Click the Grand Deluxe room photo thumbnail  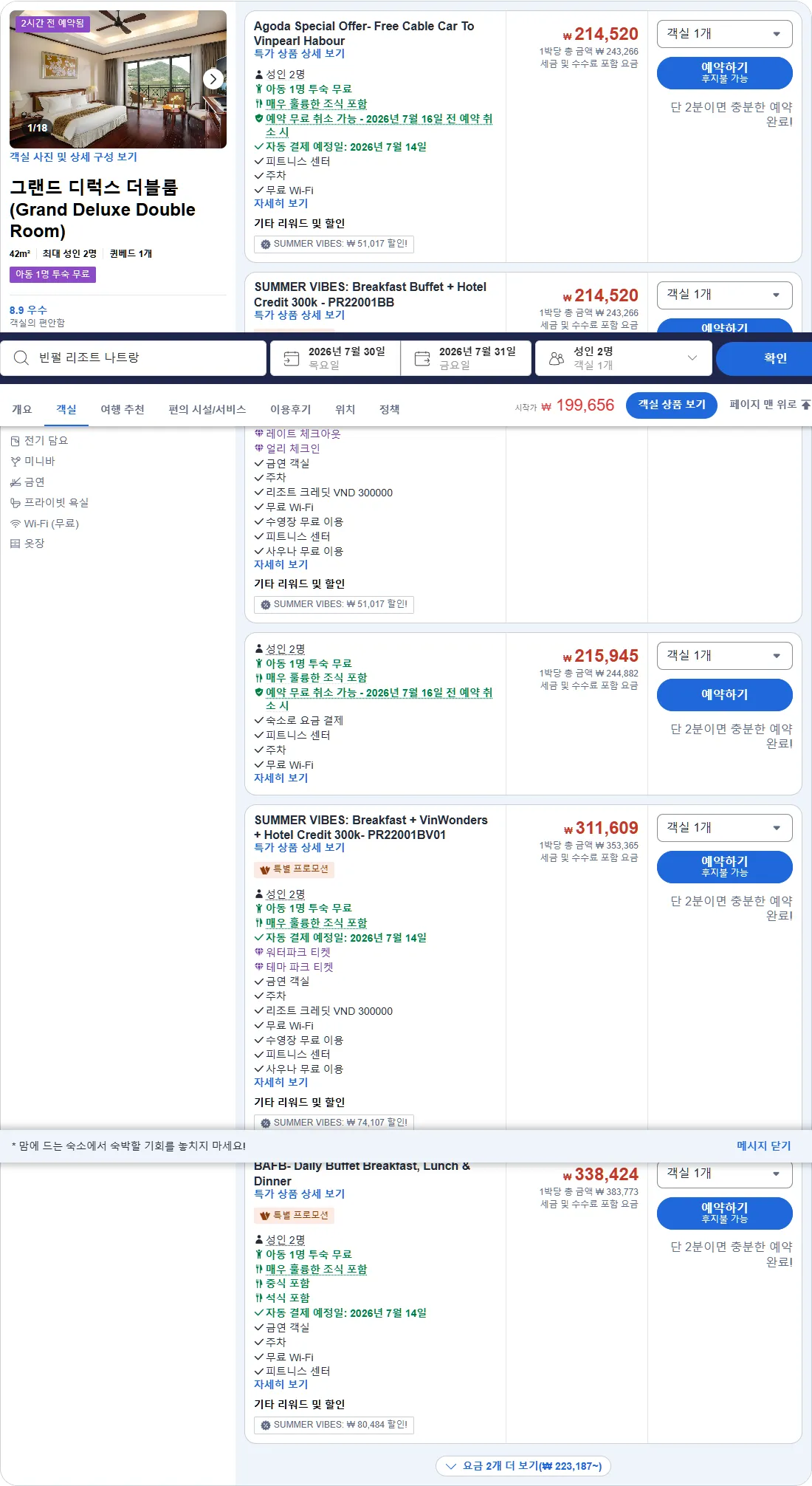click(x=118, y=79)
